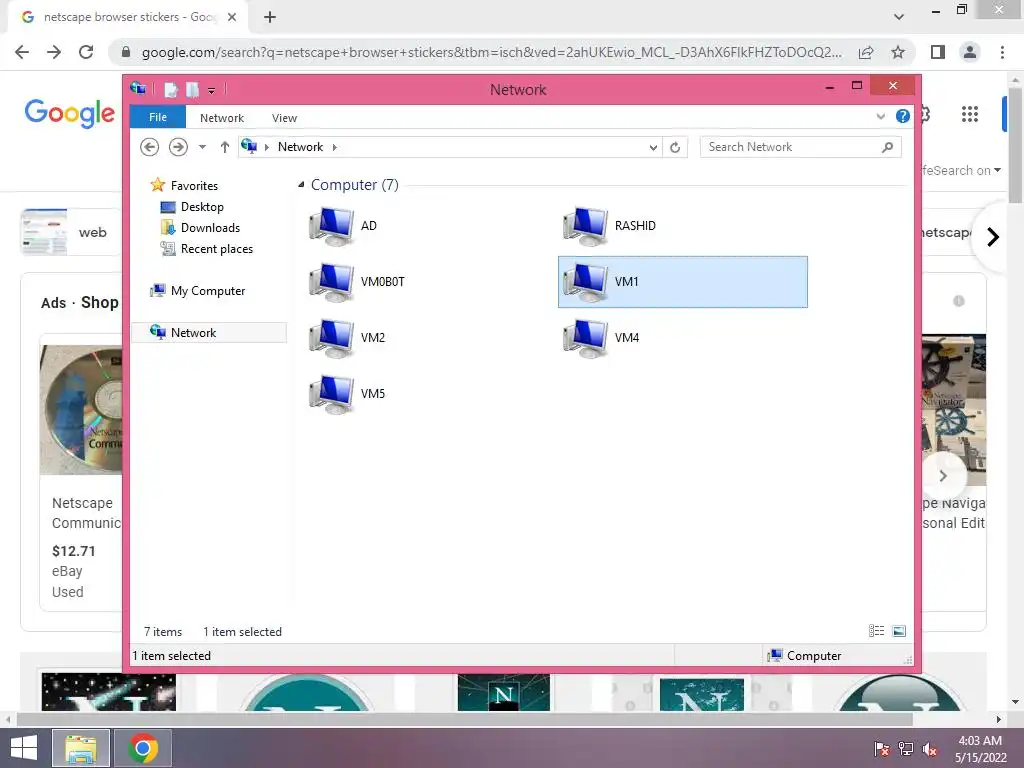The height and width of the screenshot is (768, 1024).
Task: Expand the Explorer ribbon chevron
Action: click(880, 116)
